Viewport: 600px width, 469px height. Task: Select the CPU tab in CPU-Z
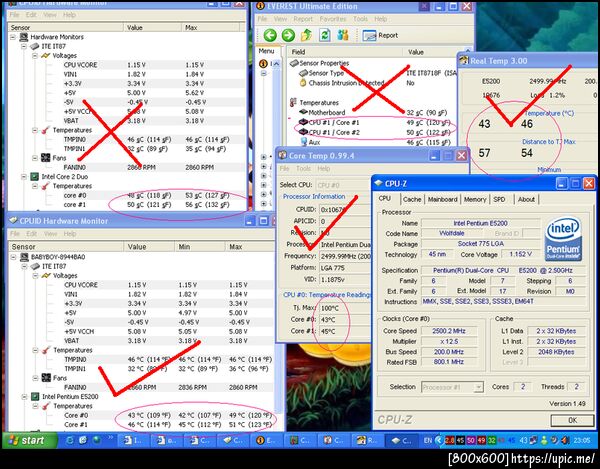point(385,198)
